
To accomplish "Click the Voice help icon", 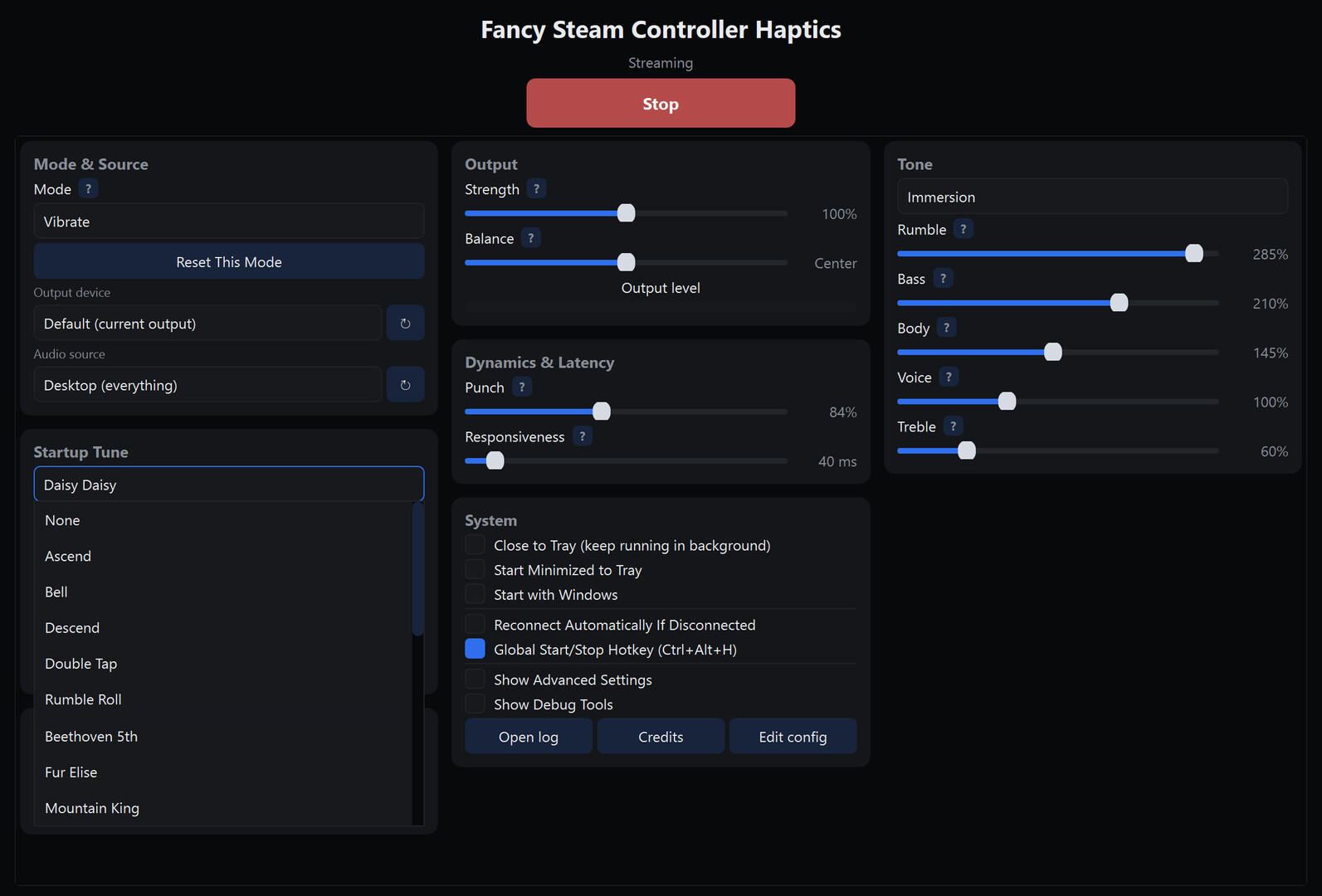I will point(949,377).
